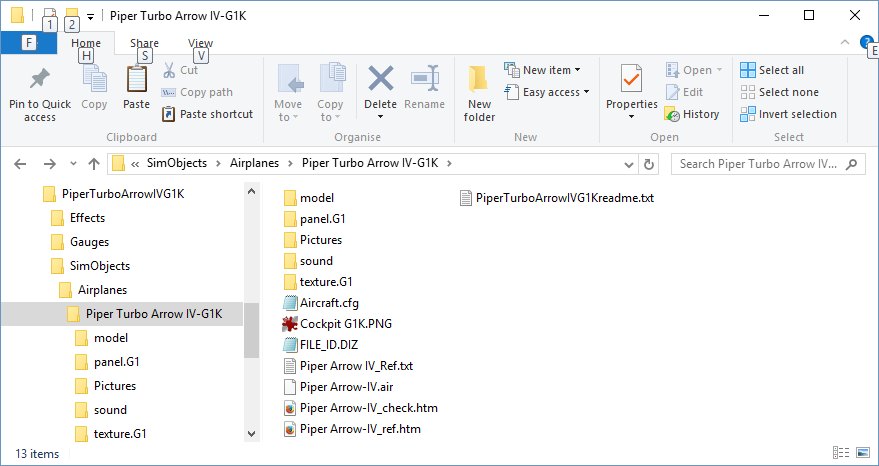Select FILE_ID.DIZ file

point(321,345)
